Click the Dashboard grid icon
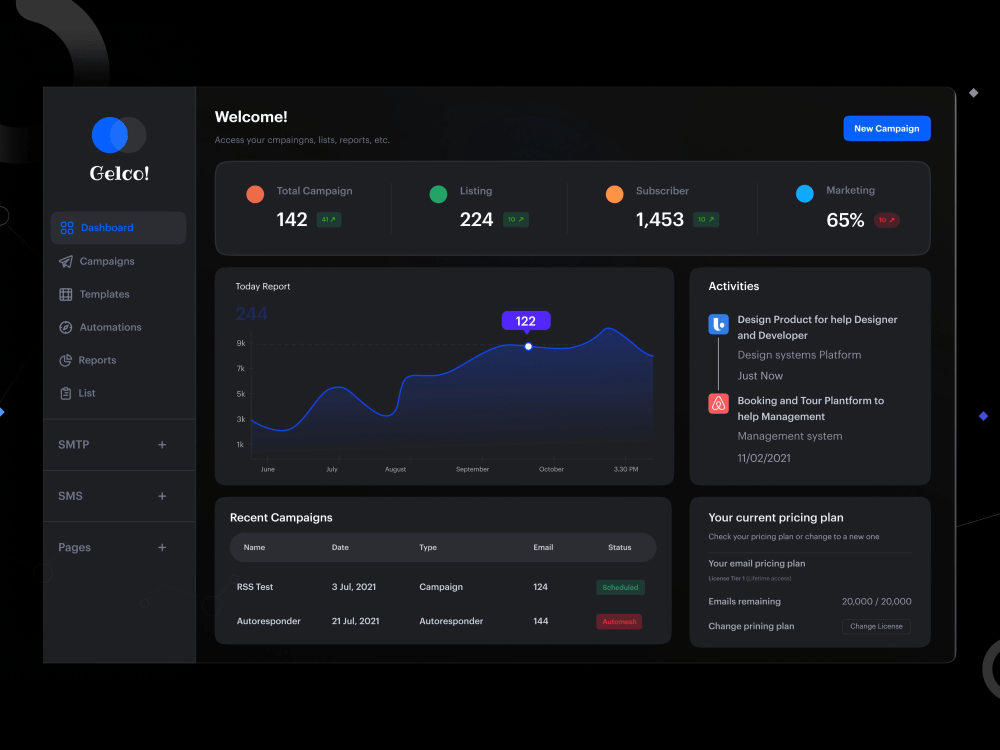The image size is (1000, 750). point(67,228)
